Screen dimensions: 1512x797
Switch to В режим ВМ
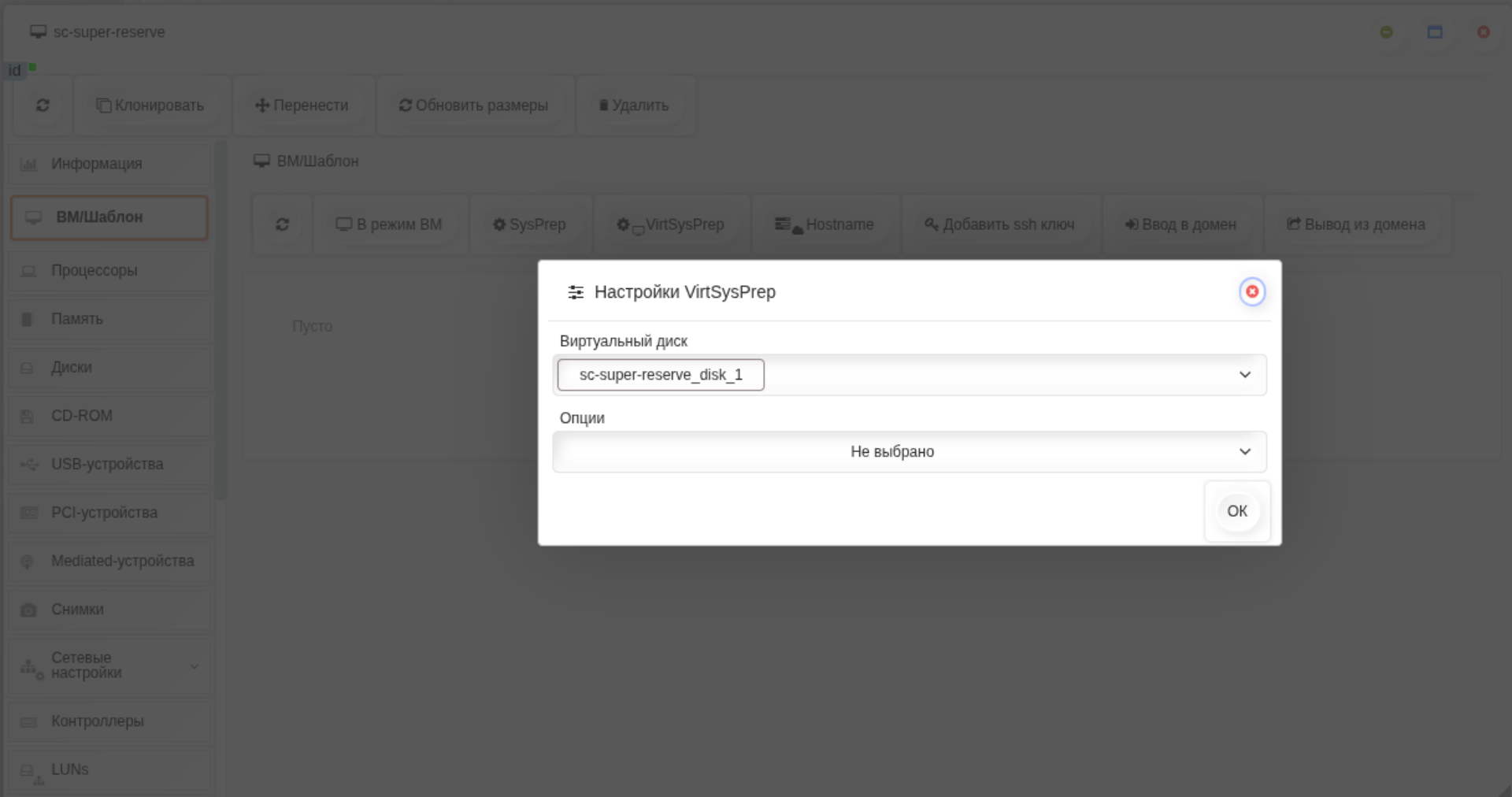pos(389,224)
